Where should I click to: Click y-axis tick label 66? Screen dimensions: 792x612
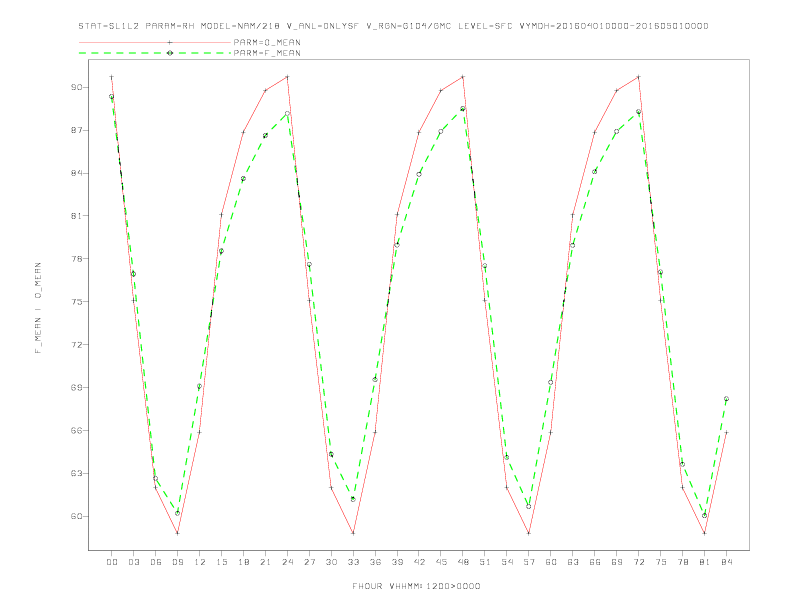tap(77, 431)
